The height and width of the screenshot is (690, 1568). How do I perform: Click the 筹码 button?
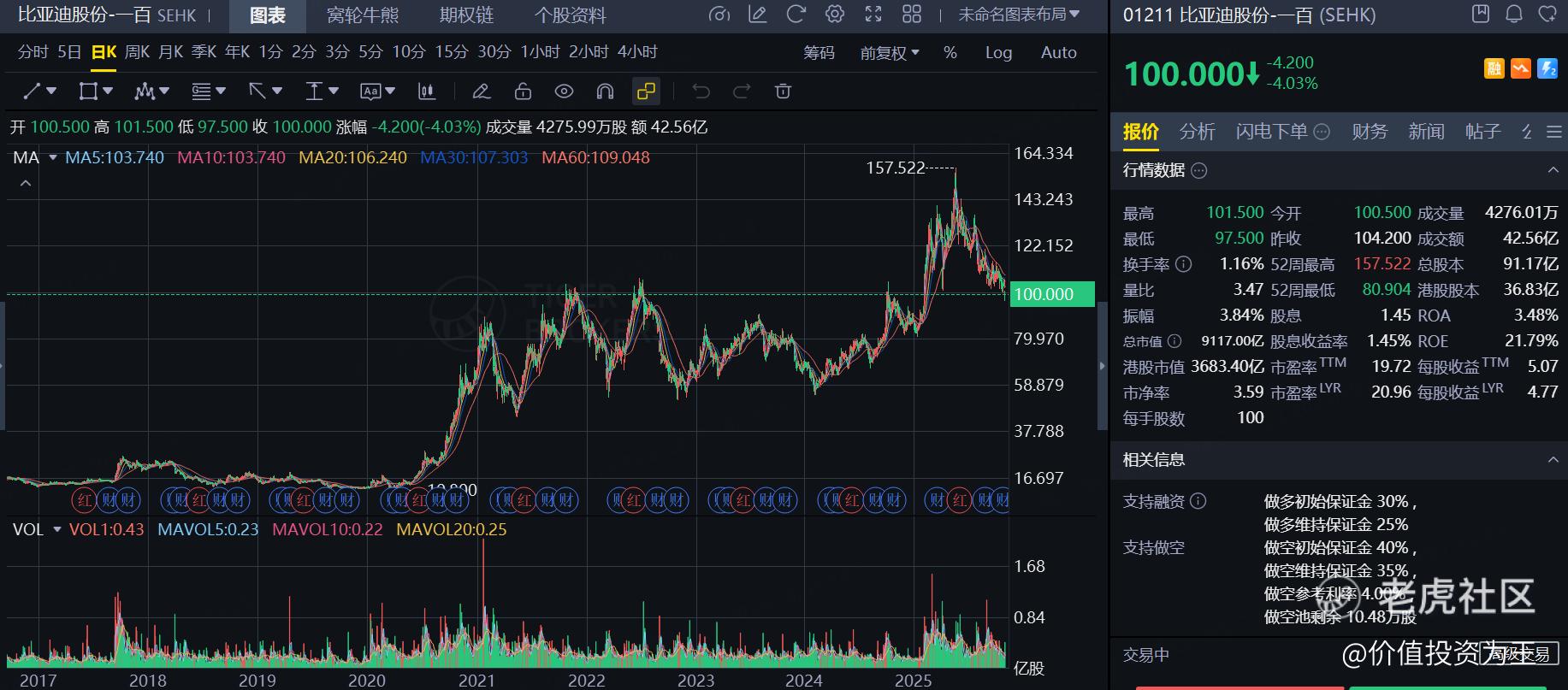point(819,53)
